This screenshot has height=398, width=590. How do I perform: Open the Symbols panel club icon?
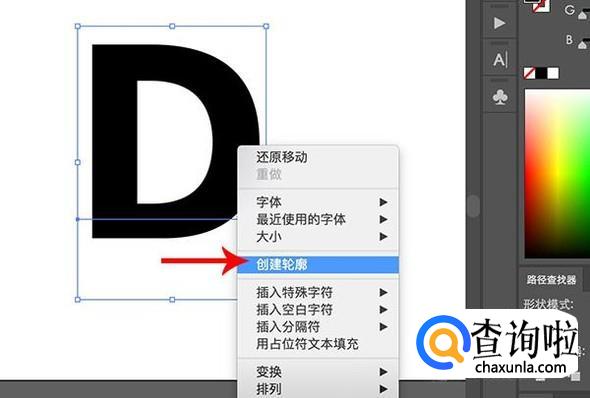pos(500,97)
